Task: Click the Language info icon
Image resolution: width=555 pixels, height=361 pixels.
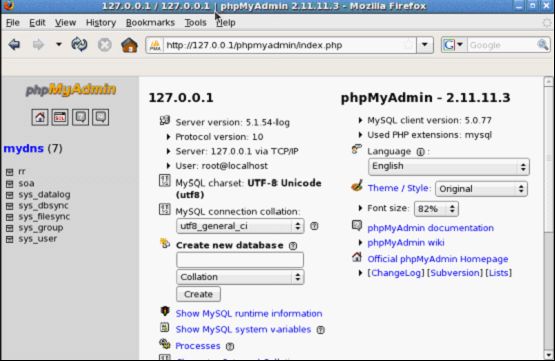Action: tap(420, 152)
